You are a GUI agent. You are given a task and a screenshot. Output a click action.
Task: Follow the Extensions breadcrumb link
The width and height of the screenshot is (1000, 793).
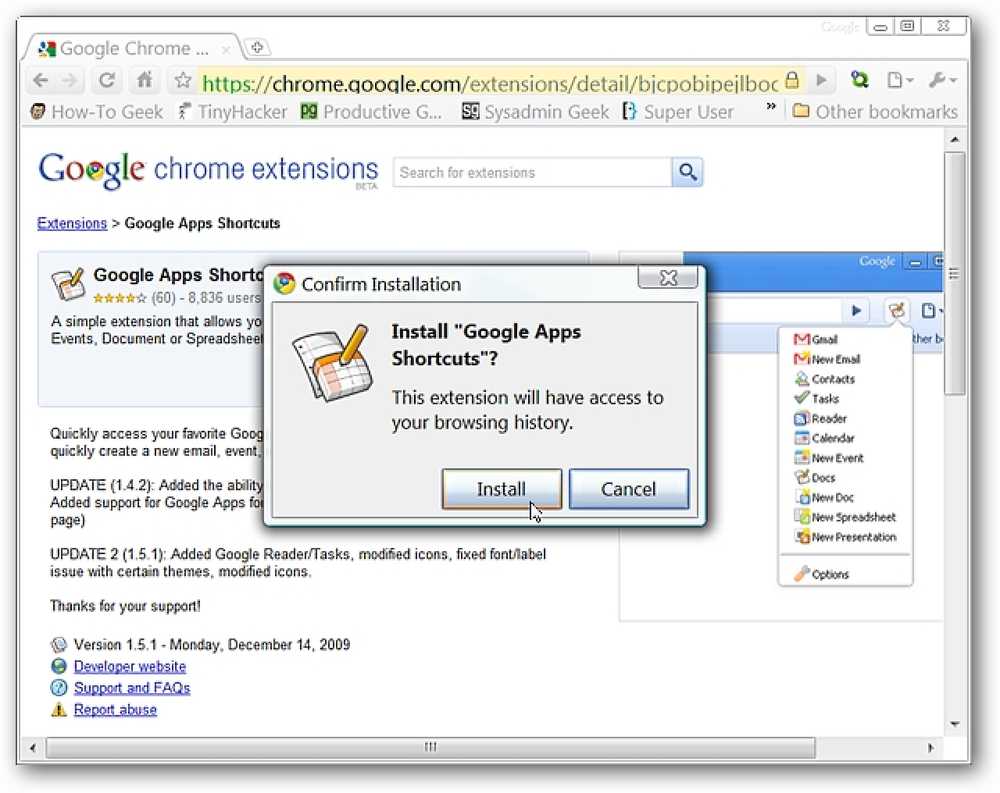point(72,223)
